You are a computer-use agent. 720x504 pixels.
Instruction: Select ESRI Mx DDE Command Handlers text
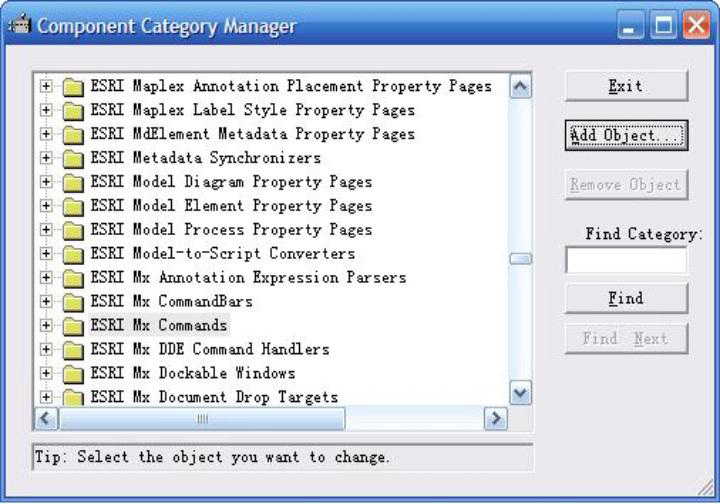(x=210, y=349)
